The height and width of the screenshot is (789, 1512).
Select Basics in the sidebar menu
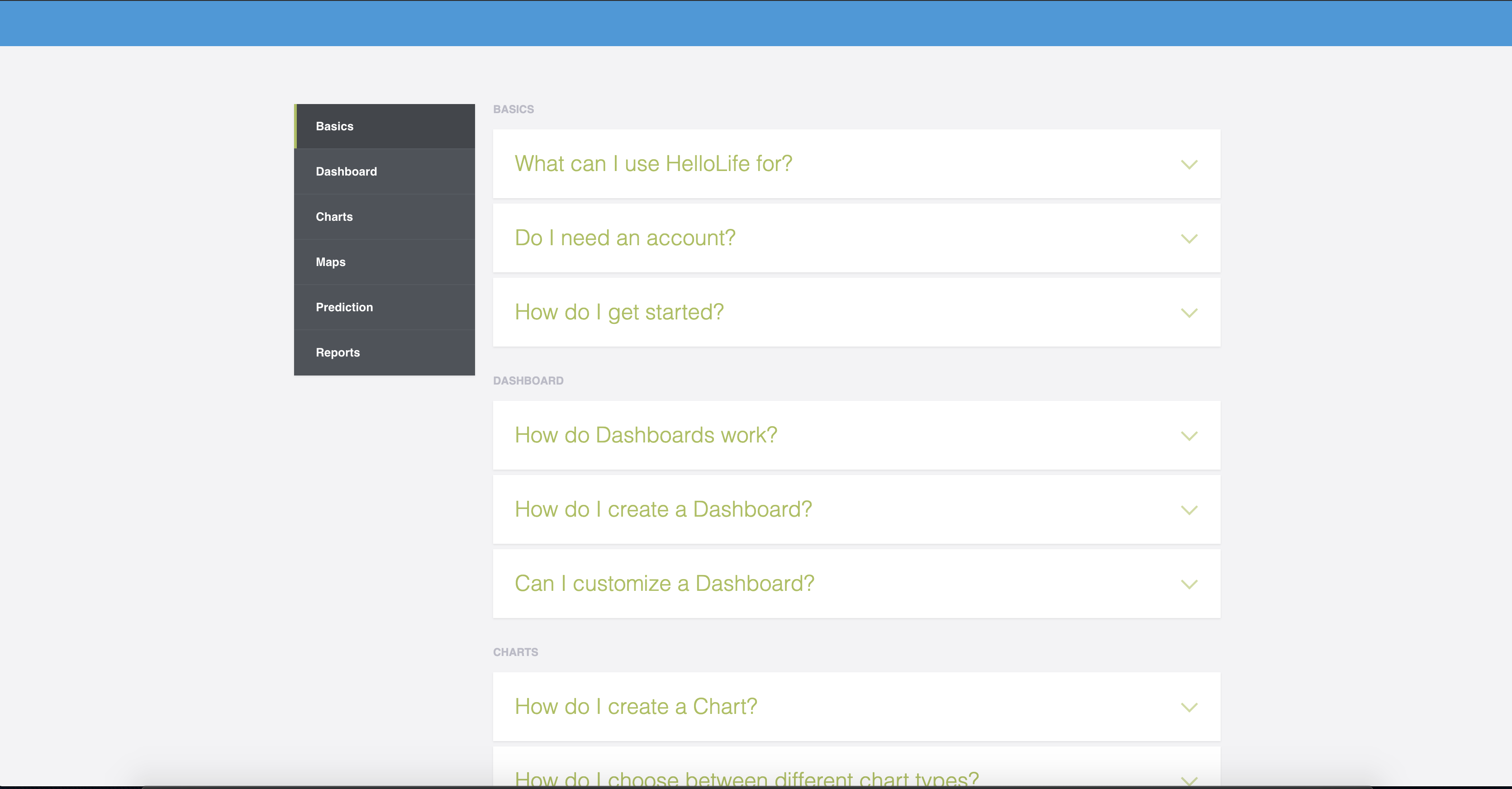point(334,126)
